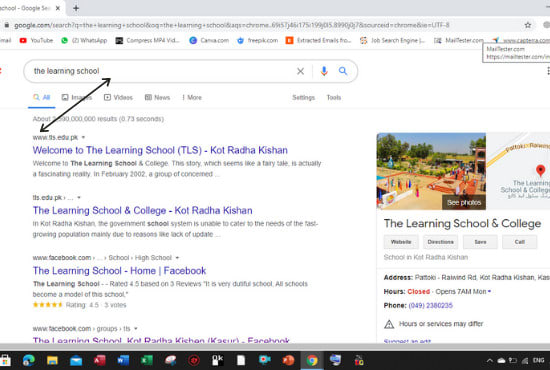
Task: Expand opening hours dropdown arrow
Action: pyautogui.click(x=489, y=291)
